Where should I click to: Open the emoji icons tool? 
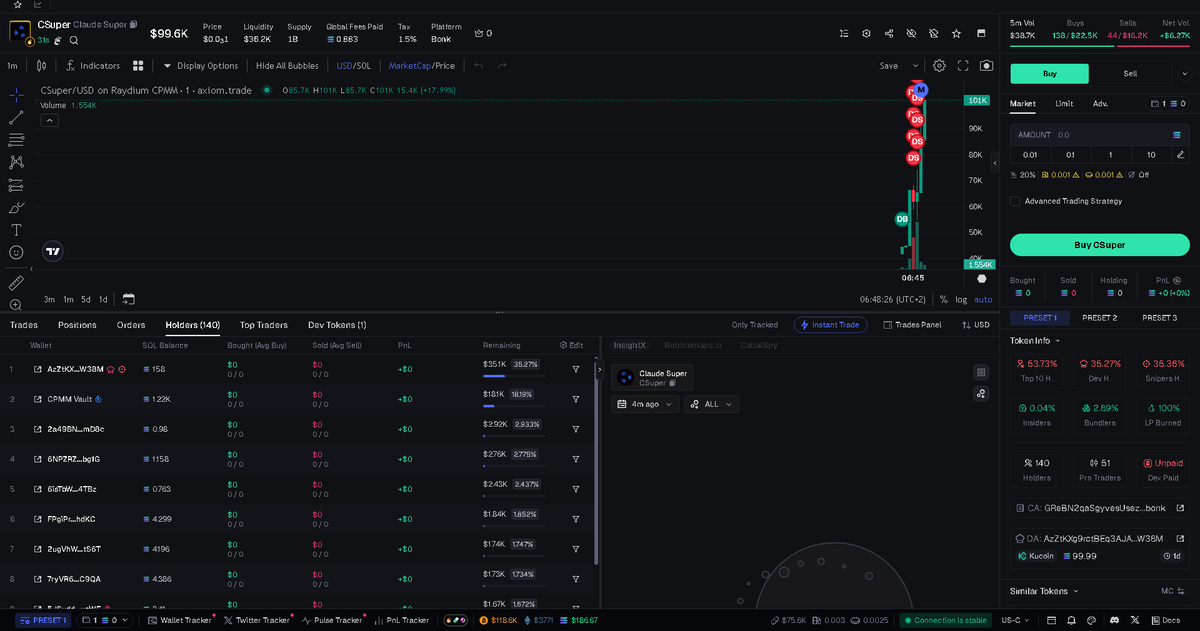click(16, 253)
